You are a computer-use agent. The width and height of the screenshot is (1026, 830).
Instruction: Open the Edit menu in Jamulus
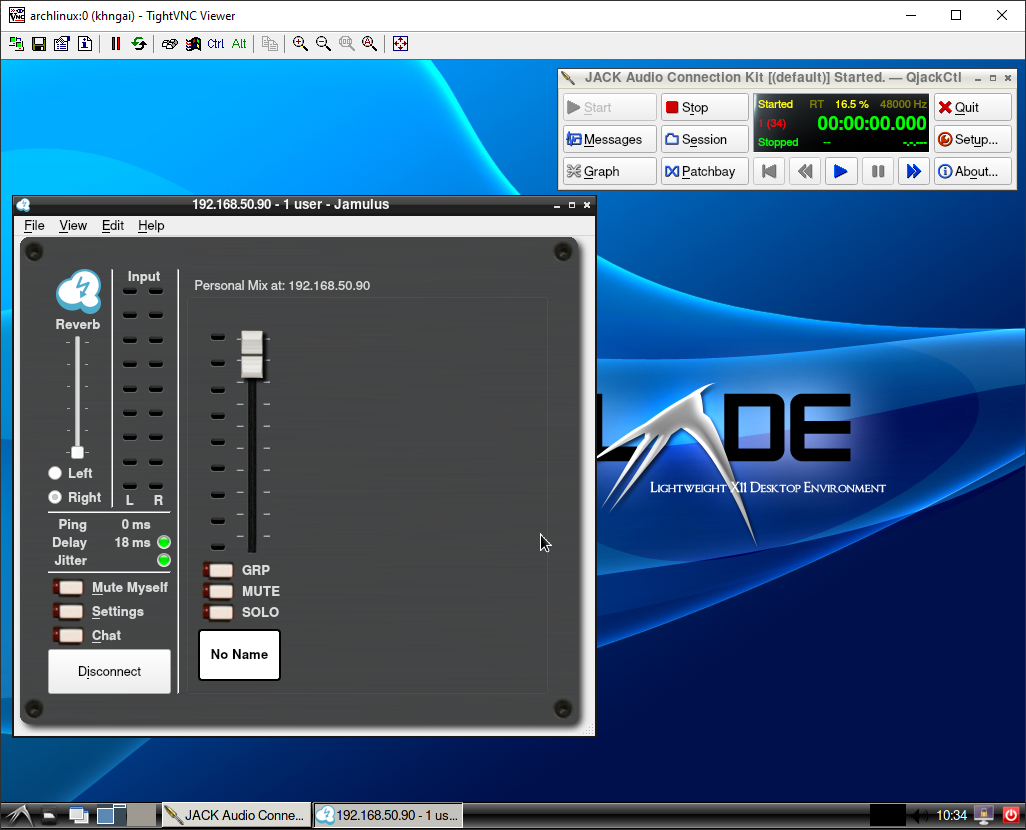(113, 226)
